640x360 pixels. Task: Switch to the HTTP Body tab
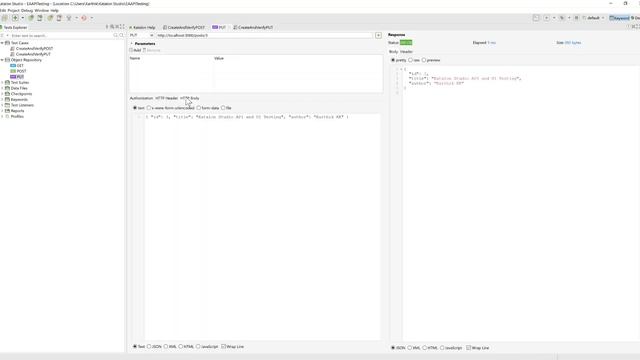click(x=190, y=98)
